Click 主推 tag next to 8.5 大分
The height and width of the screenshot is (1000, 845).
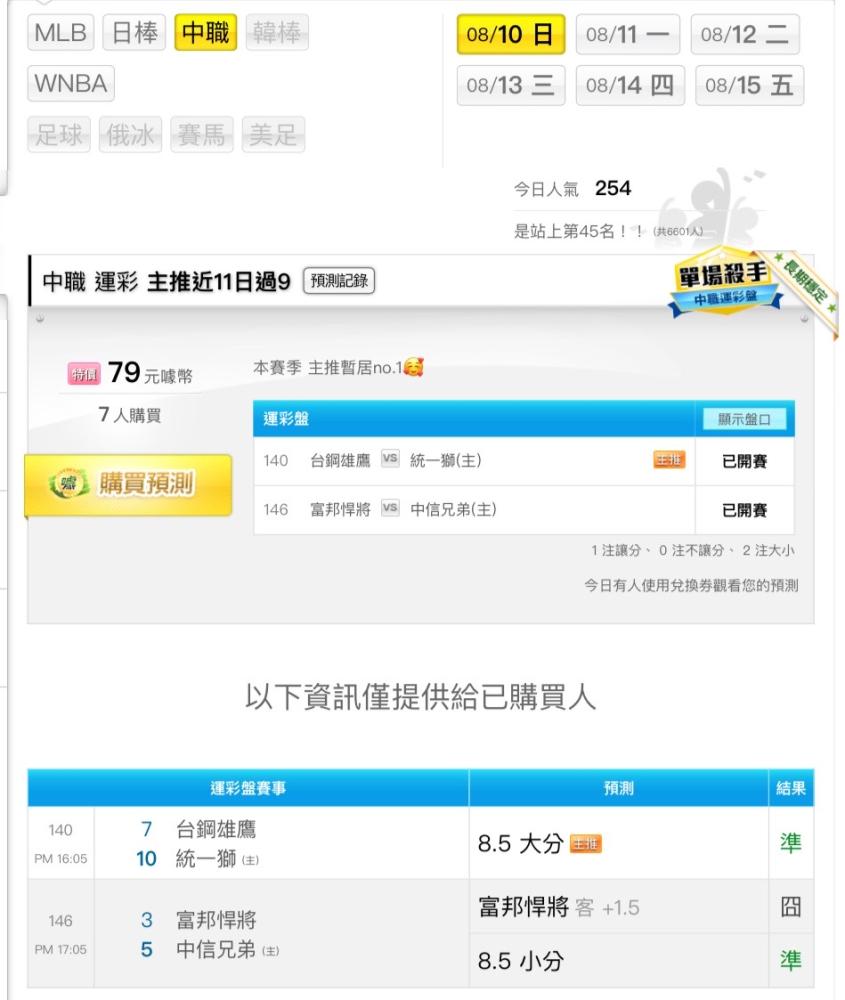pyautogui.click(x=585, y=844)
